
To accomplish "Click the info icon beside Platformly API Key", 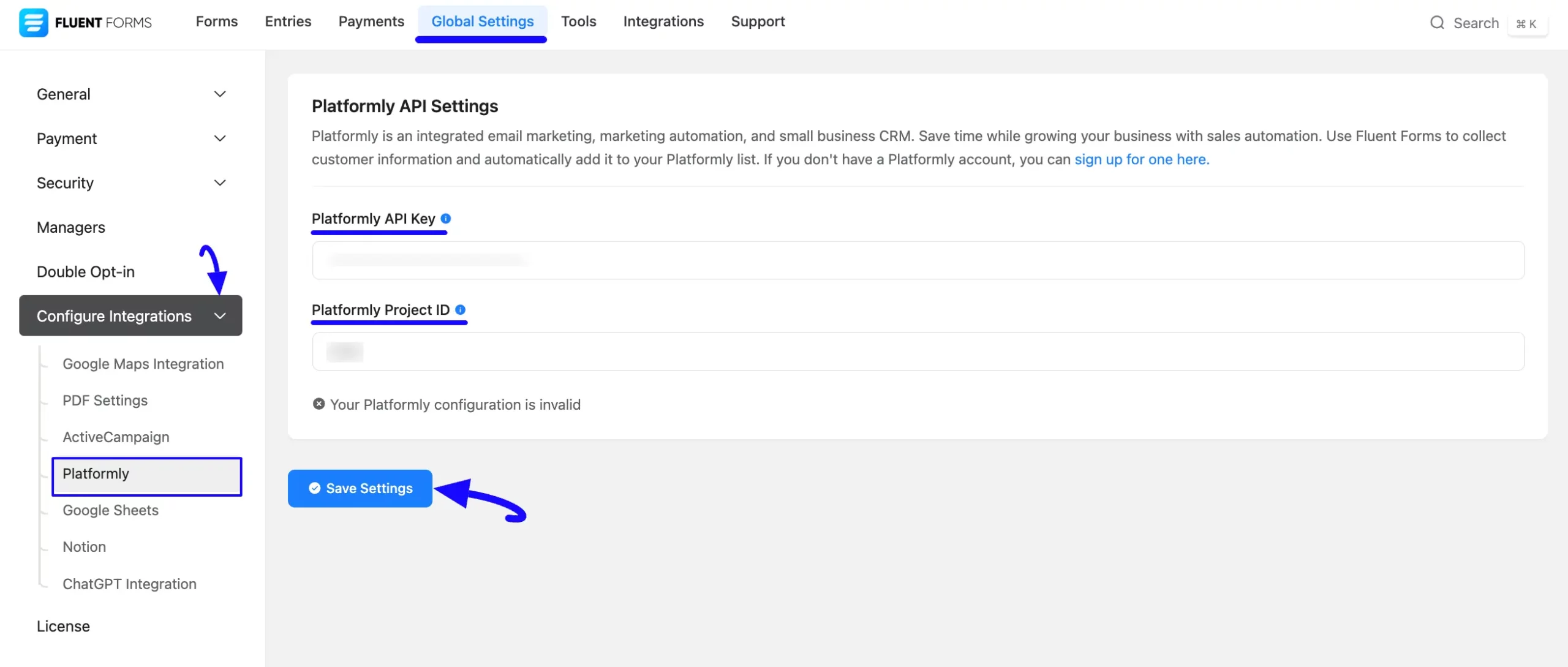I will point(446,219).
